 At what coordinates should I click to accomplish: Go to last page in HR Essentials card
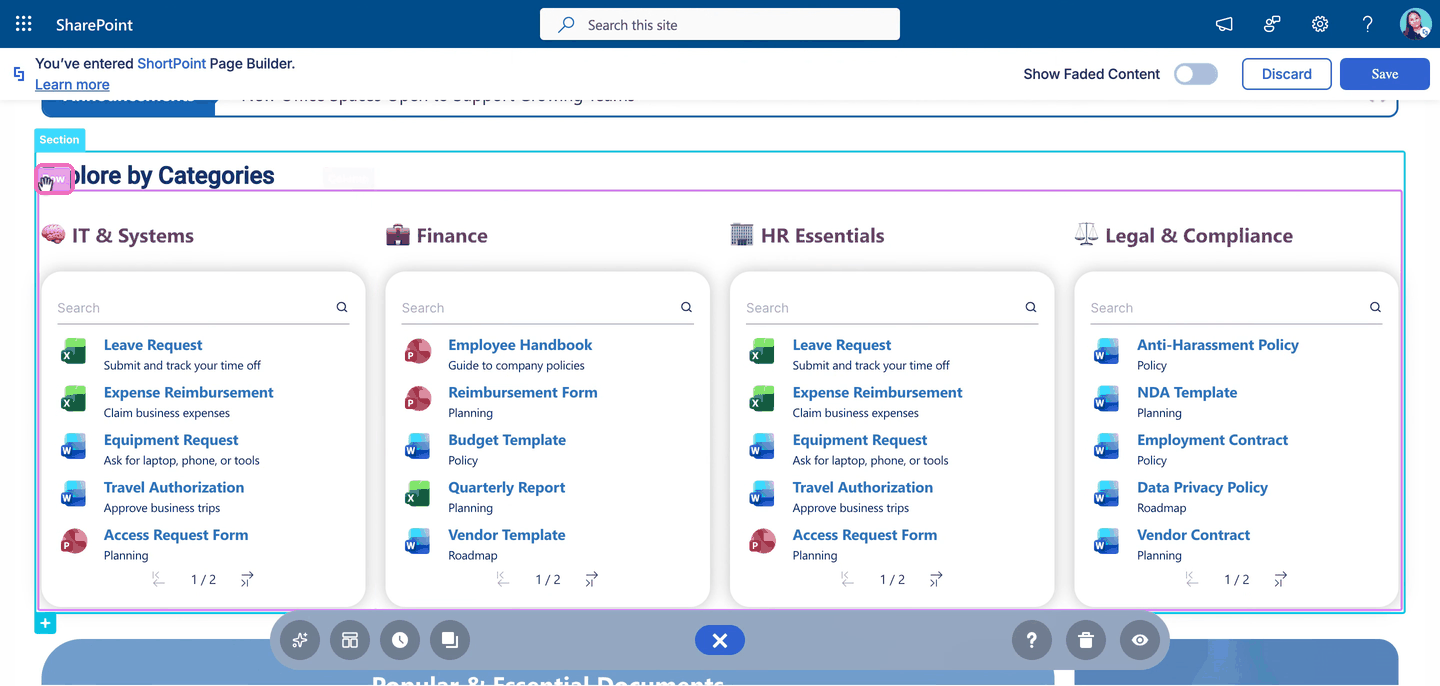tap(936, 579)
